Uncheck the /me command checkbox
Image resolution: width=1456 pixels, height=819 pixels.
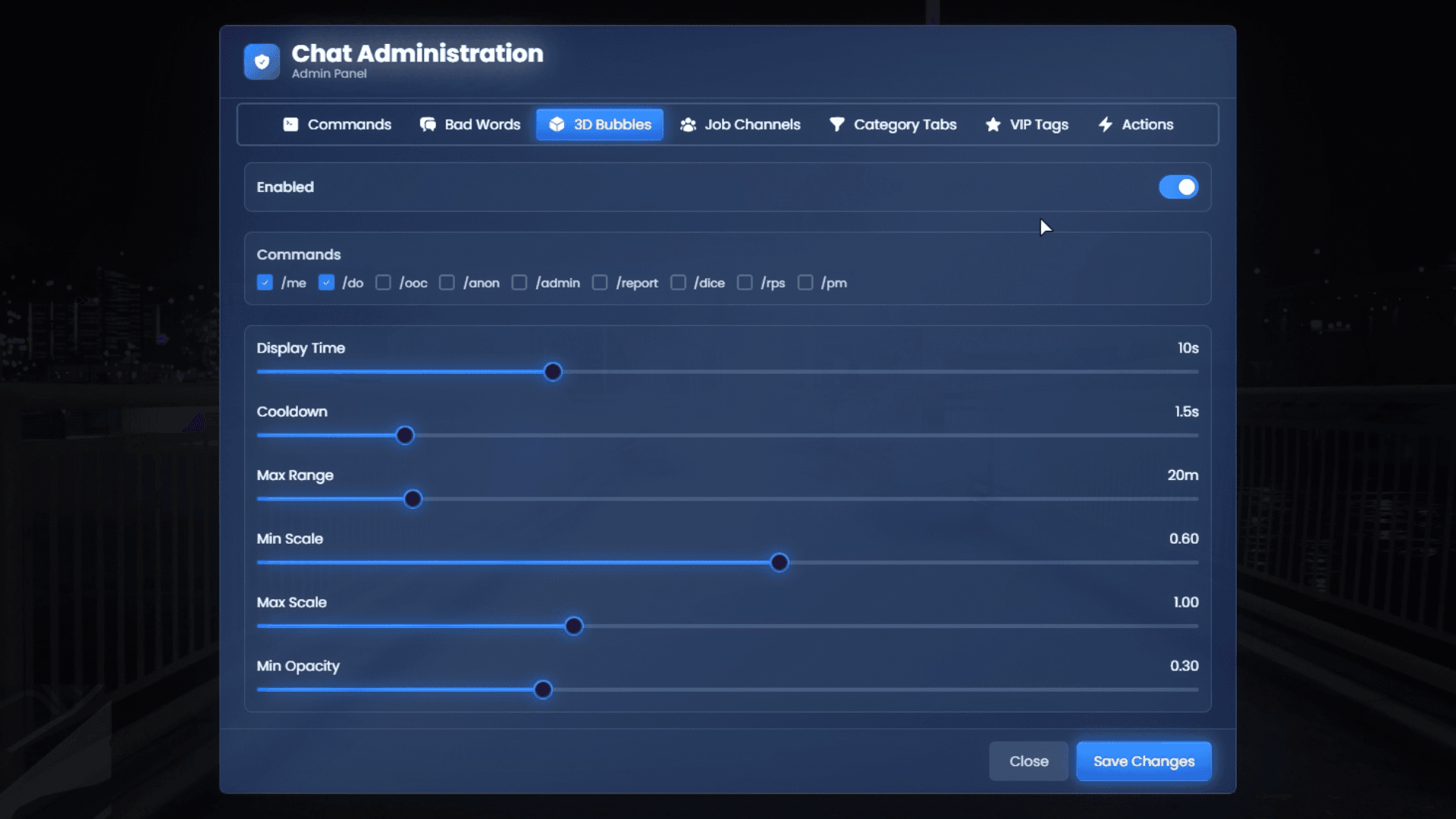coord(265,283)
